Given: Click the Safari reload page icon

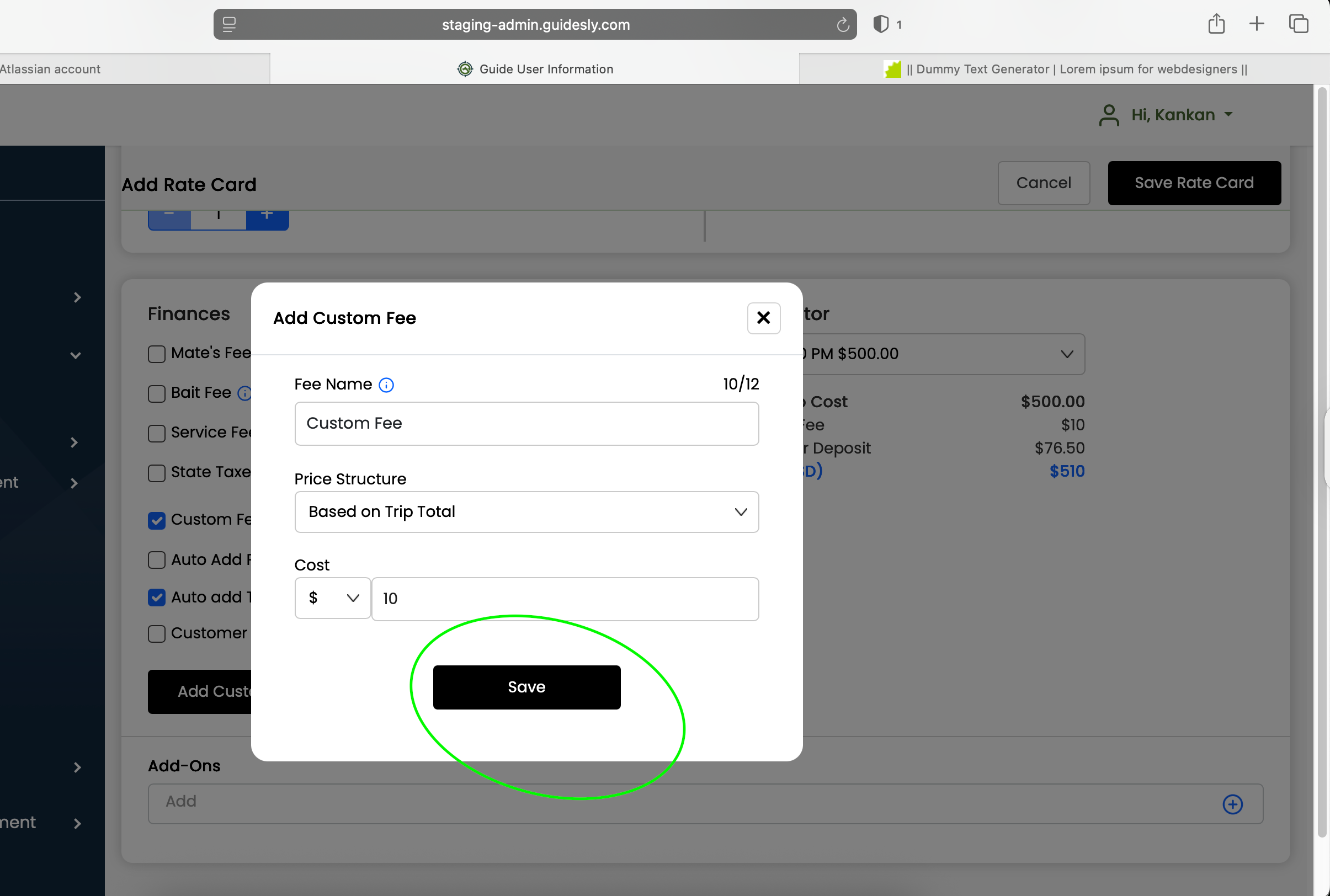Looking at the screenshot, I should click(x=843, y=25).
